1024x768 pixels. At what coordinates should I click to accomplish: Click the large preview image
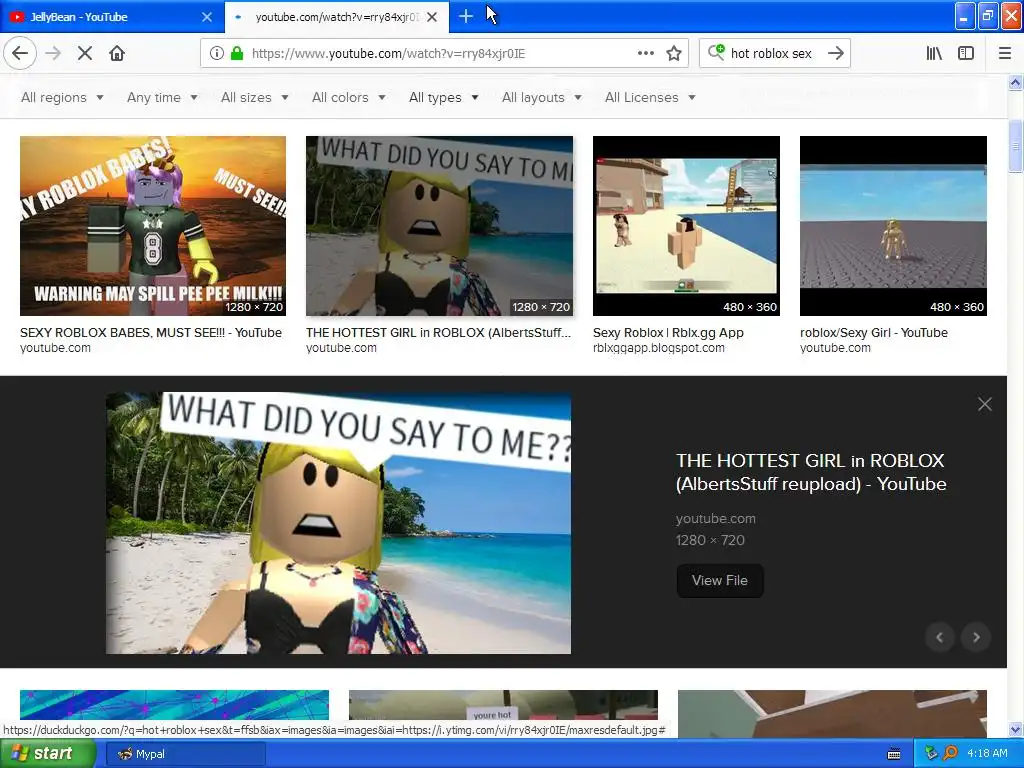[338, 522]
